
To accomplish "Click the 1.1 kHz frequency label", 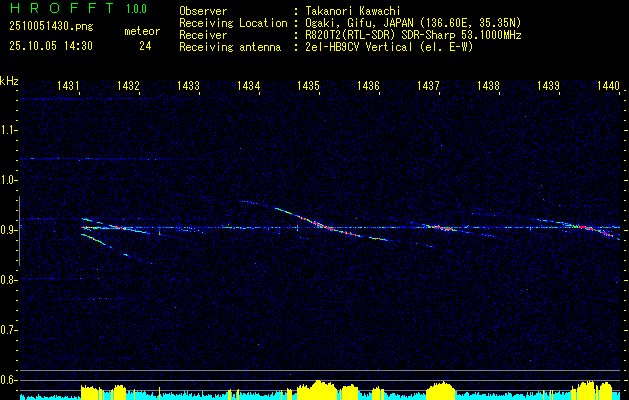I will [7, 130].
